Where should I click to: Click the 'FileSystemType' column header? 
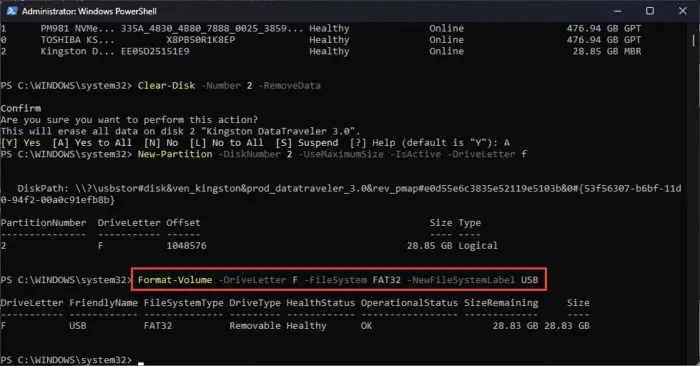183,303
